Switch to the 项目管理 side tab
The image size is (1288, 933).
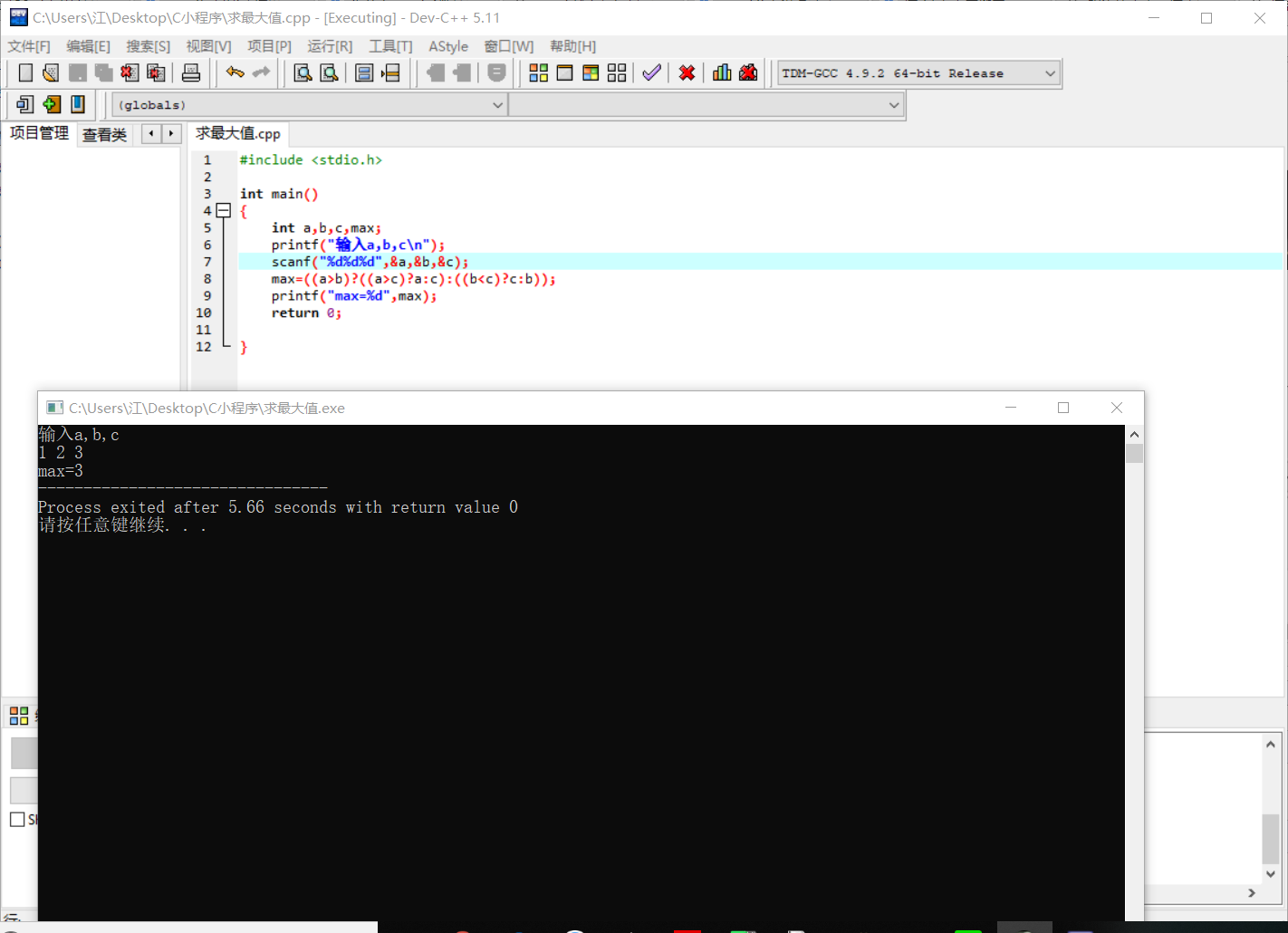(x=39, y=133)
